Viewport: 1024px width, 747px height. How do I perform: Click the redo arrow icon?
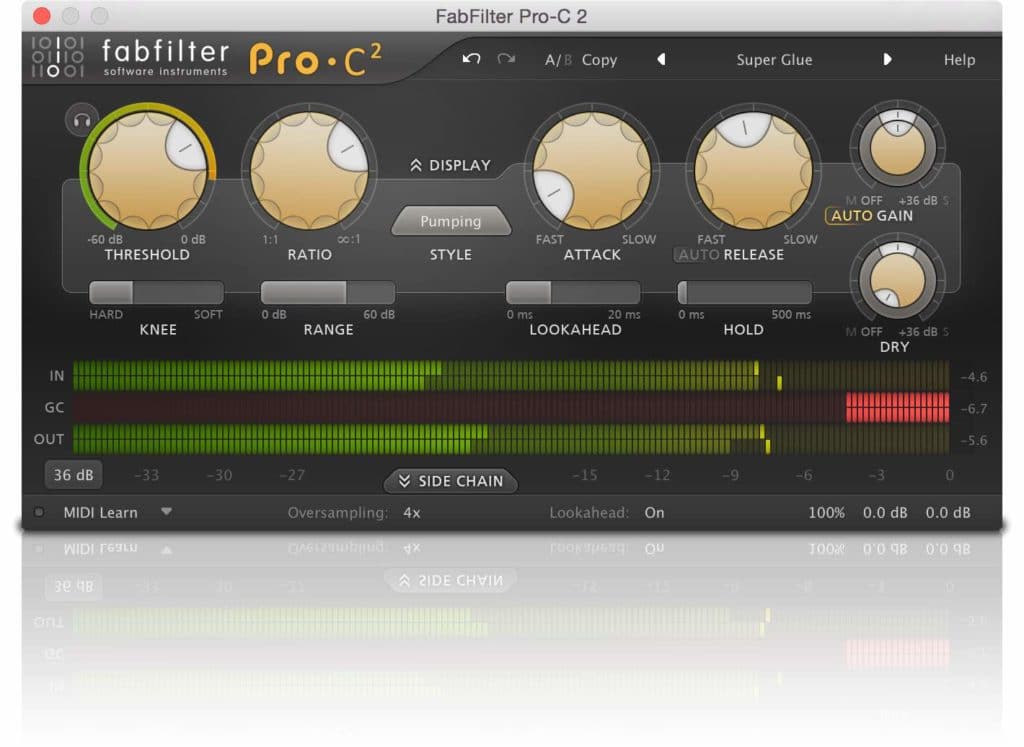tap(506, 59)
